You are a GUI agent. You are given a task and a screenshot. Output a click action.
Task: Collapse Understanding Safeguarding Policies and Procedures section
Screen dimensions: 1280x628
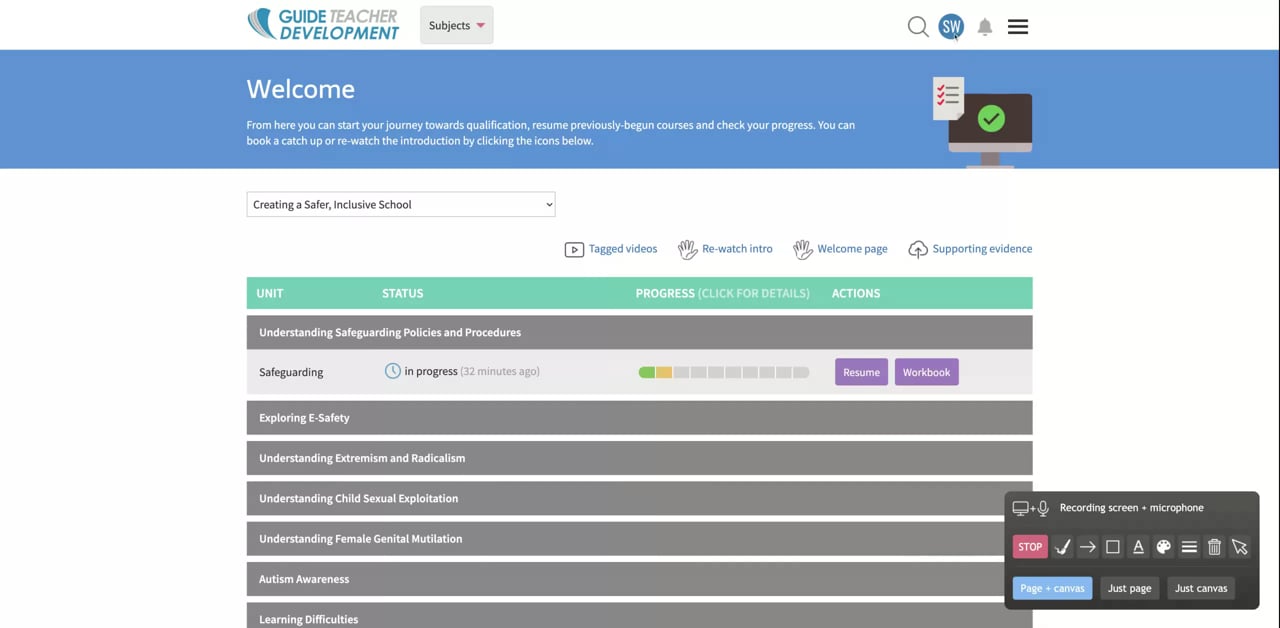pos(639,332)
